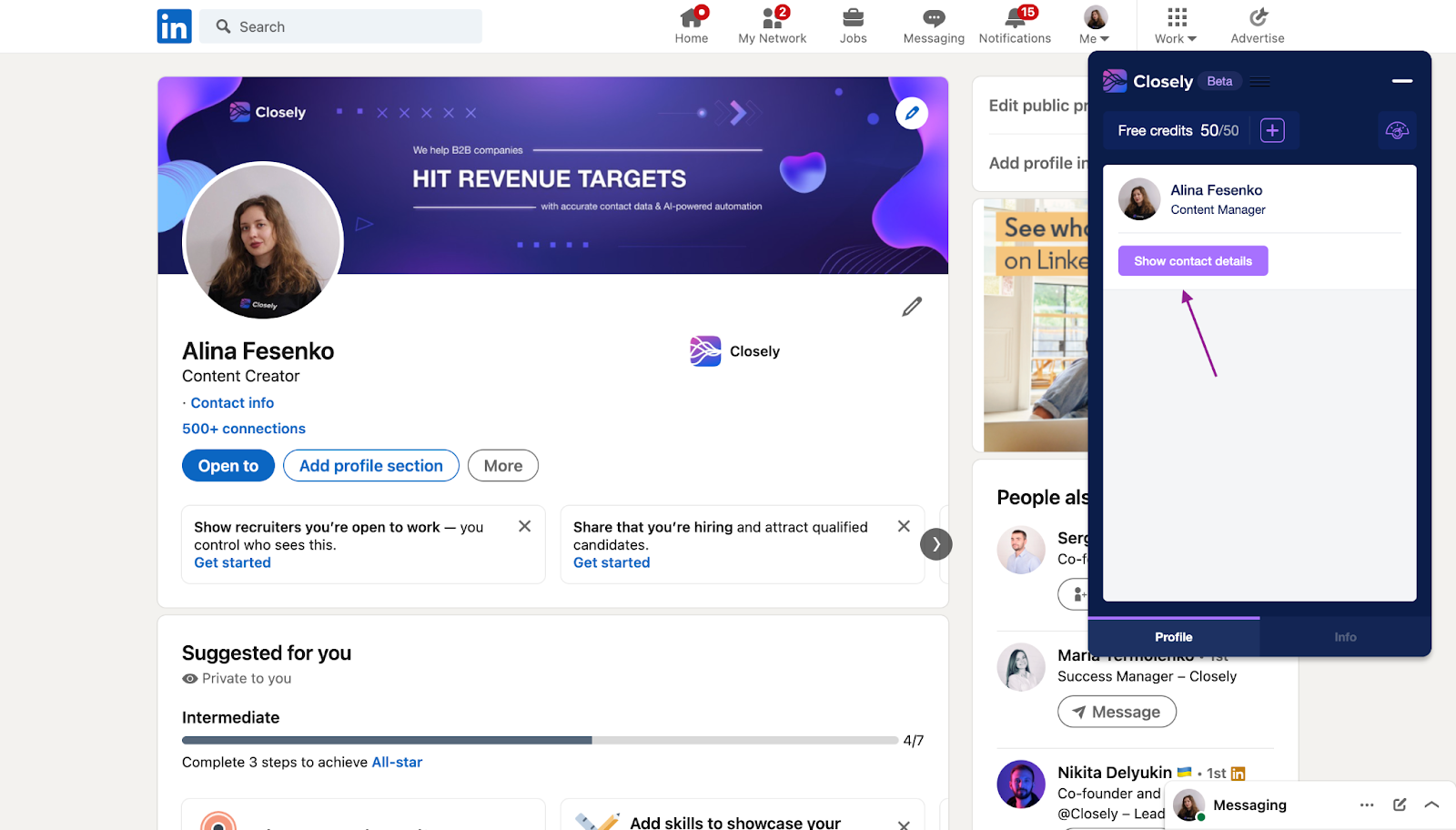
Task: Click Show contact details button
Action: click(1193, 261)
